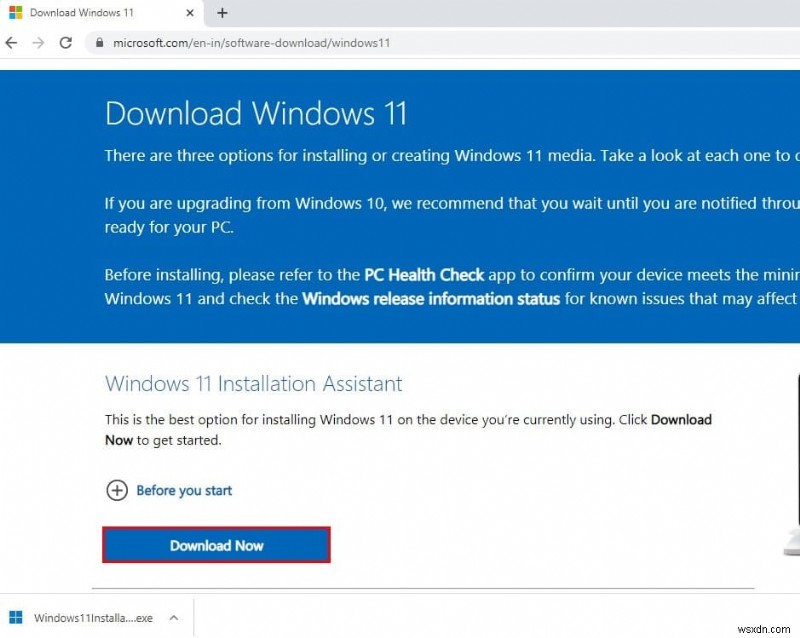This screenshot has height=638, width=800.
Task: Expand the Before you start section
Action: coord(184,491)
